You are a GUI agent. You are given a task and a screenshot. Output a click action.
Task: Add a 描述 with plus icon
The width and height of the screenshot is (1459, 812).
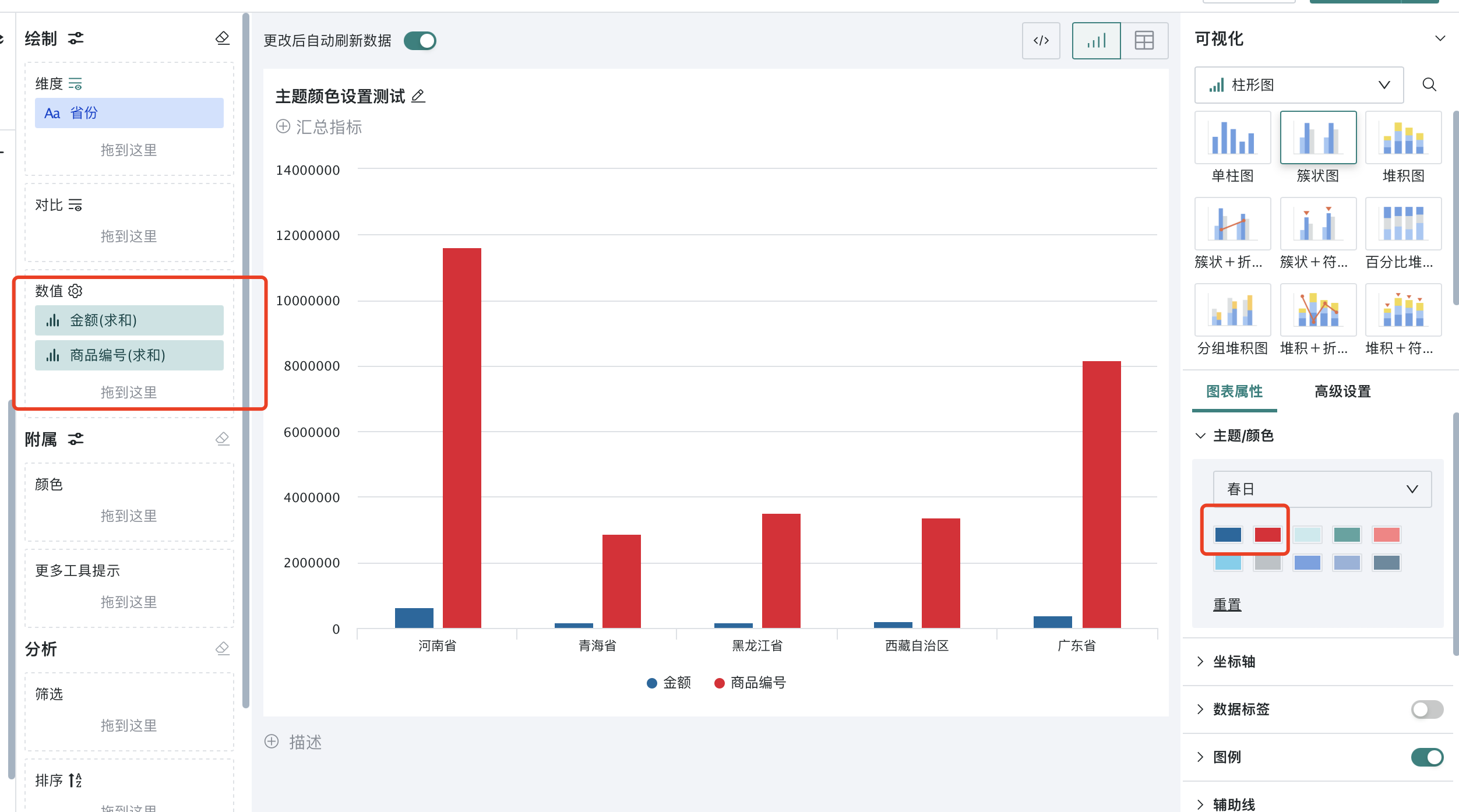[272, 741]
